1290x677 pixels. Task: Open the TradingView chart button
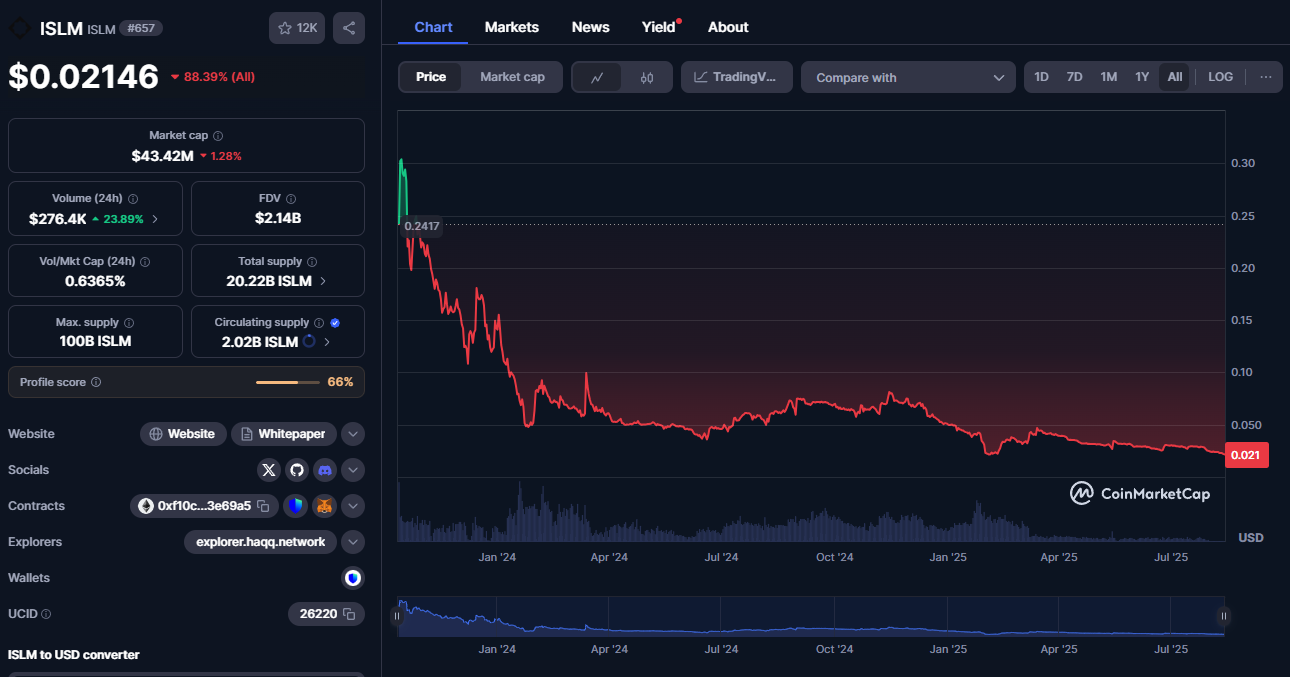[737, 77]
